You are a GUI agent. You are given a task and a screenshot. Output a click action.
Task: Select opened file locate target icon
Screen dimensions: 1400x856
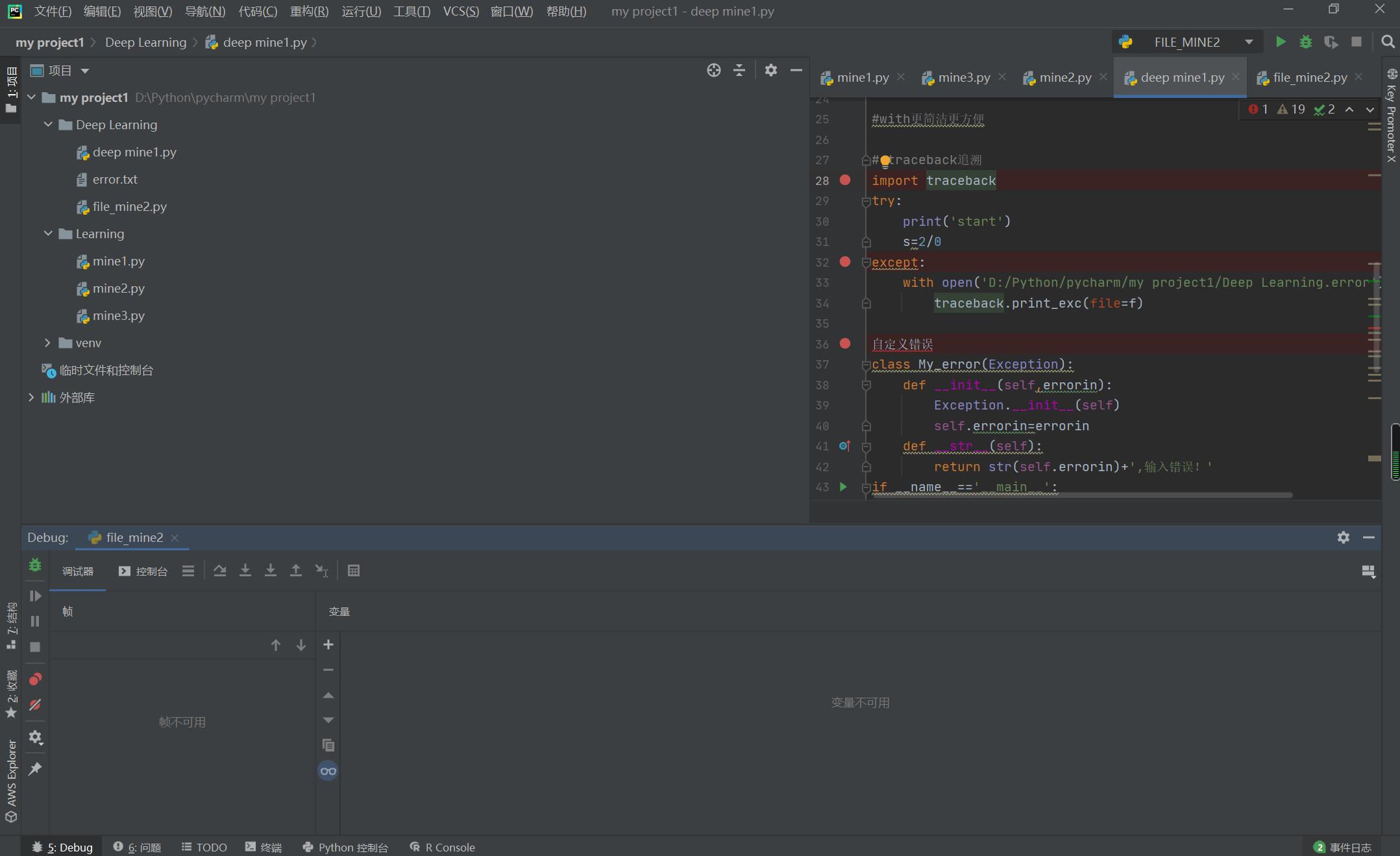(714, 70)
